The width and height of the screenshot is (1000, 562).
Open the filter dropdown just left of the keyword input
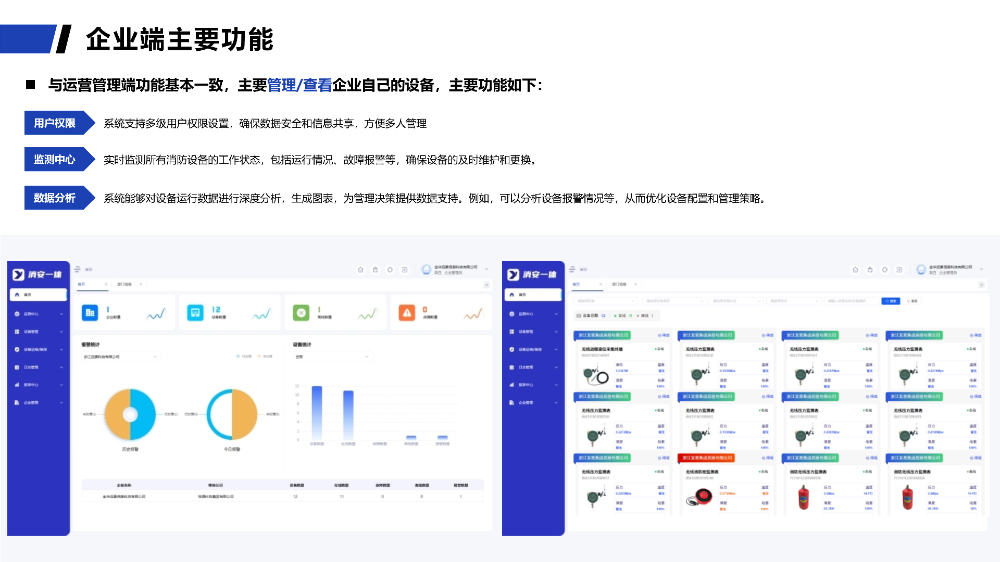(x=794, y=300)
